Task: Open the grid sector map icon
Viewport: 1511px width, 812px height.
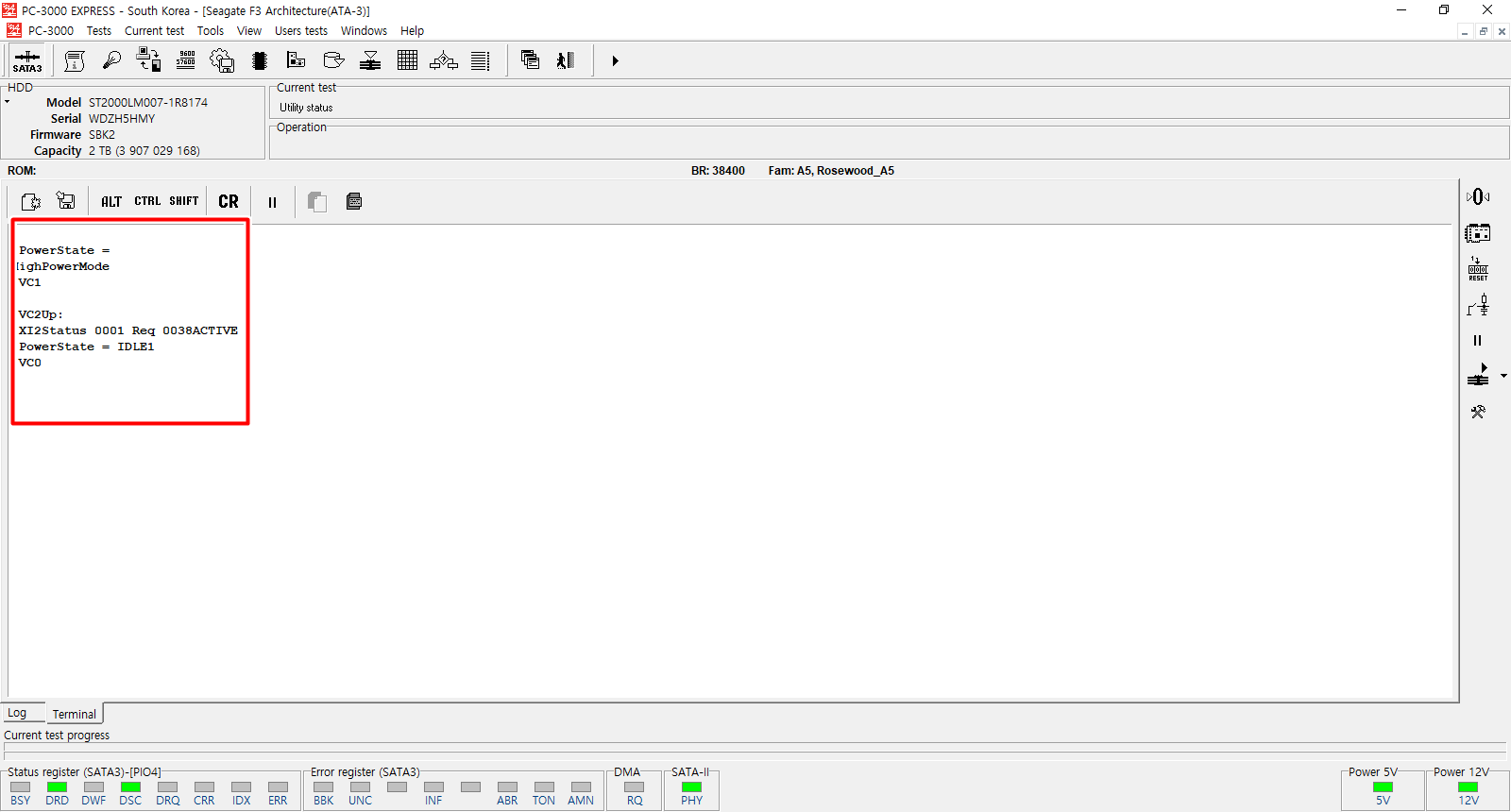Action: click(x=407, y=60)
